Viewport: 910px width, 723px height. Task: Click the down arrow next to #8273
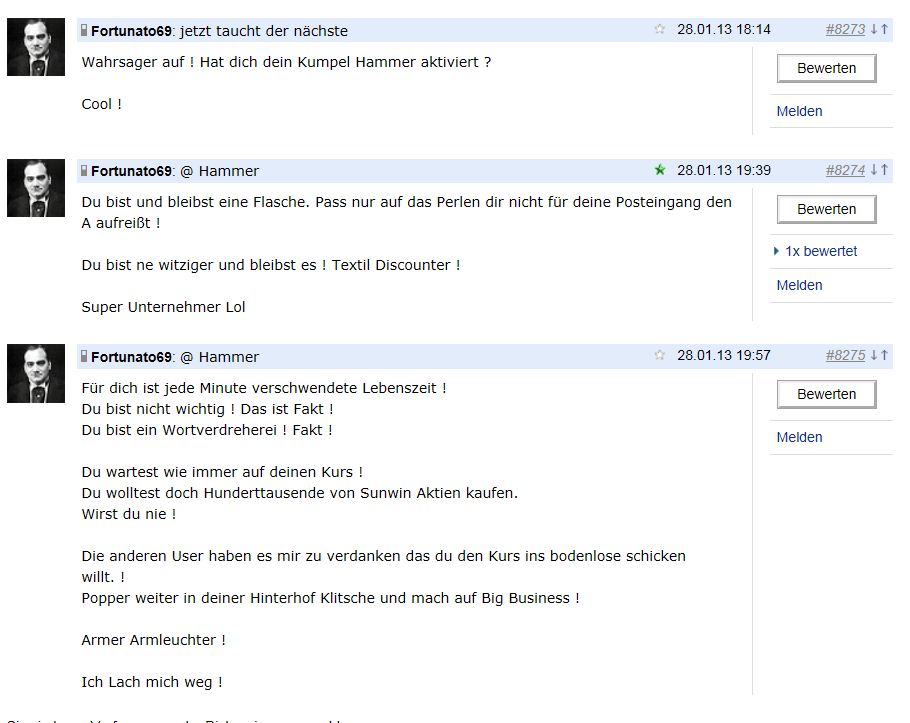tap(874, 29)
